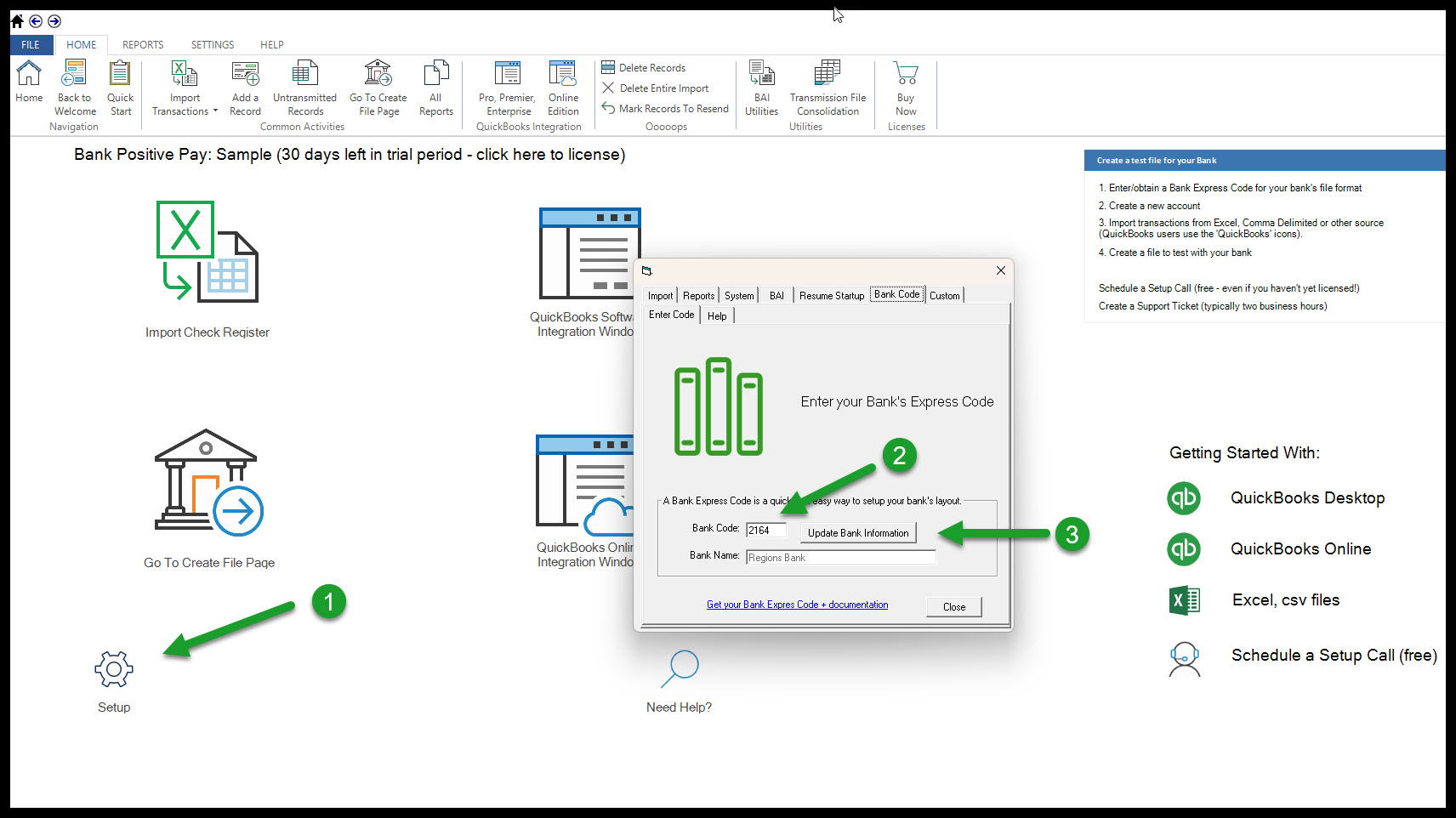The image size is (1456, 818).
Task: Open Transmission File Consolidation
Action: pos(828,88)
